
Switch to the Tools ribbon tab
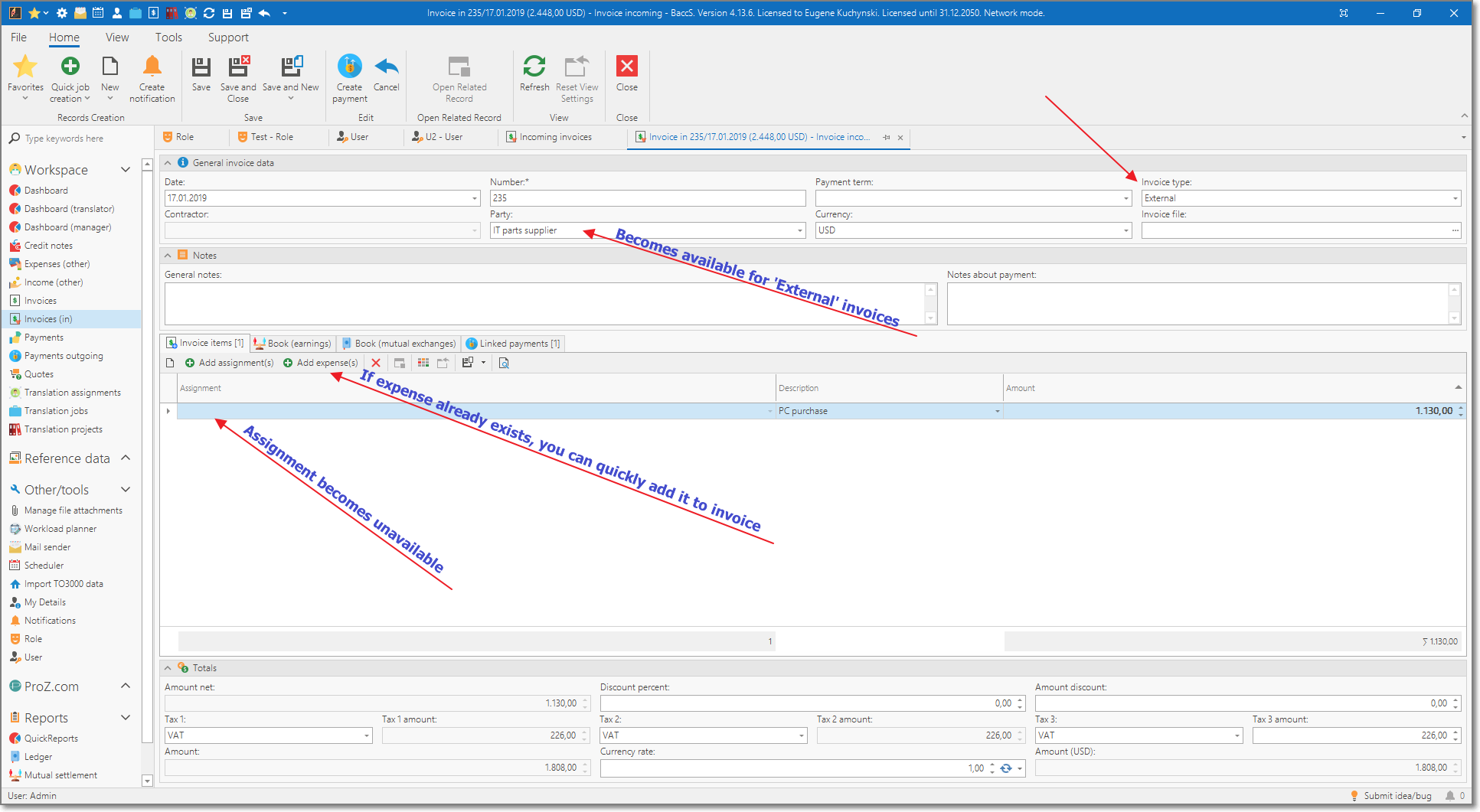[x=168, y=38]
